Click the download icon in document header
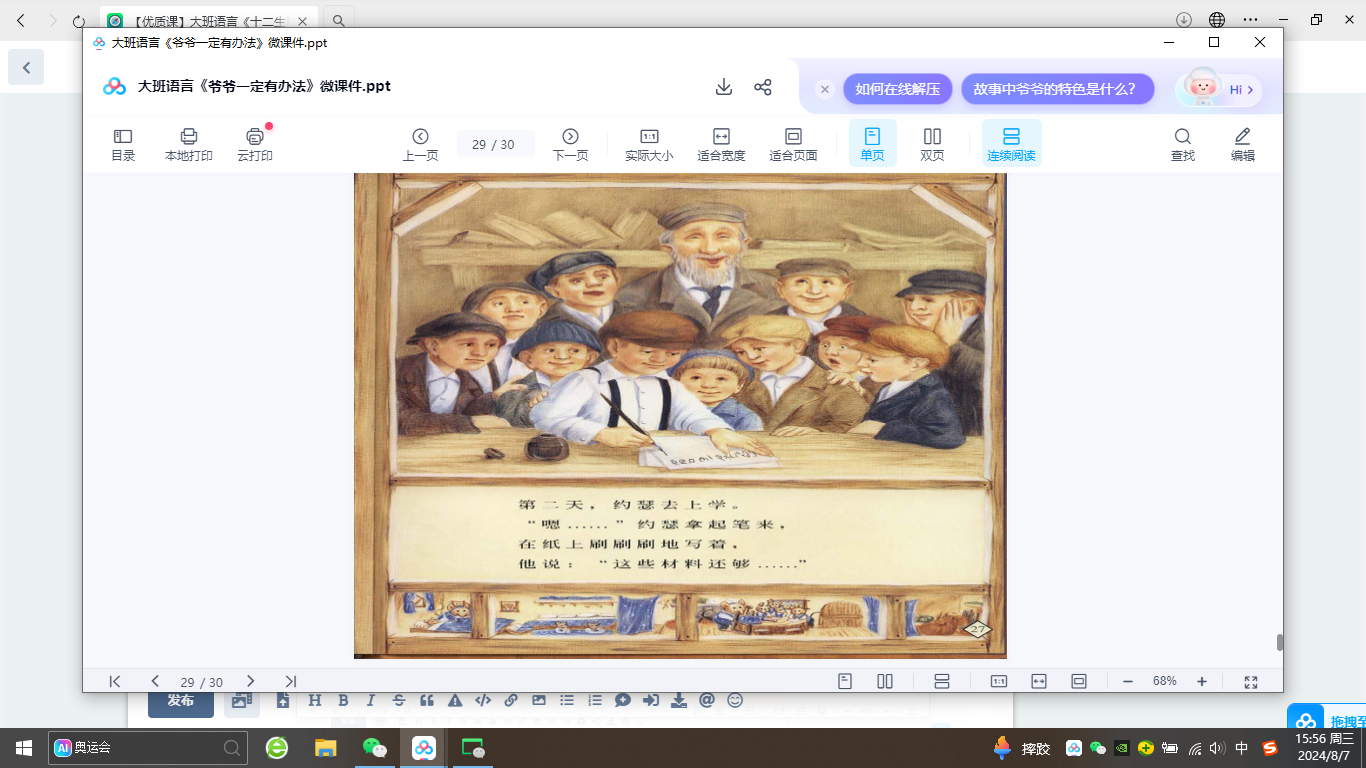The width and height of the screenshot is (1366, 768). [724, 87]
